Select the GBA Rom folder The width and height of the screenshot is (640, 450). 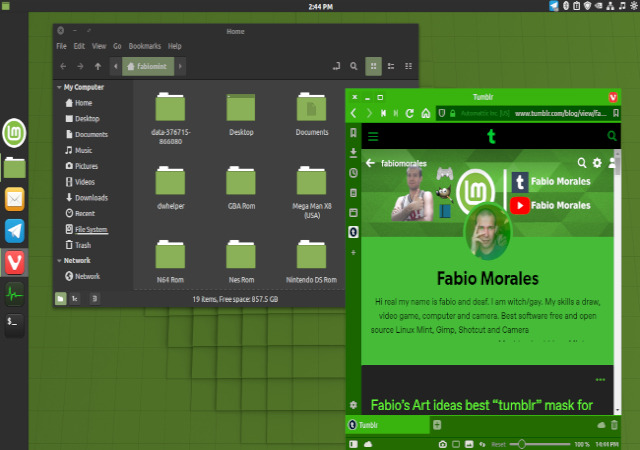[x=241, y=188]
